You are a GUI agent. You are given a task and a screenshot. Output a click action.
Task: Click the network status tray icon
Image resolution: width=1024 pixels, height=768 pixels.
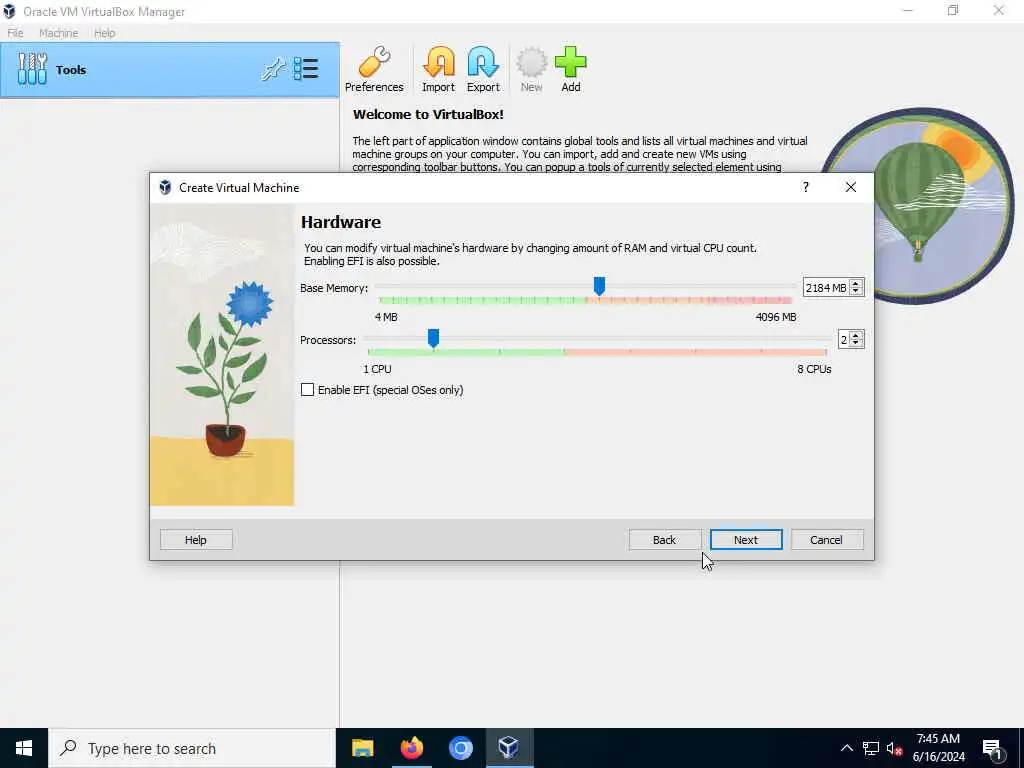click(871, 748)
